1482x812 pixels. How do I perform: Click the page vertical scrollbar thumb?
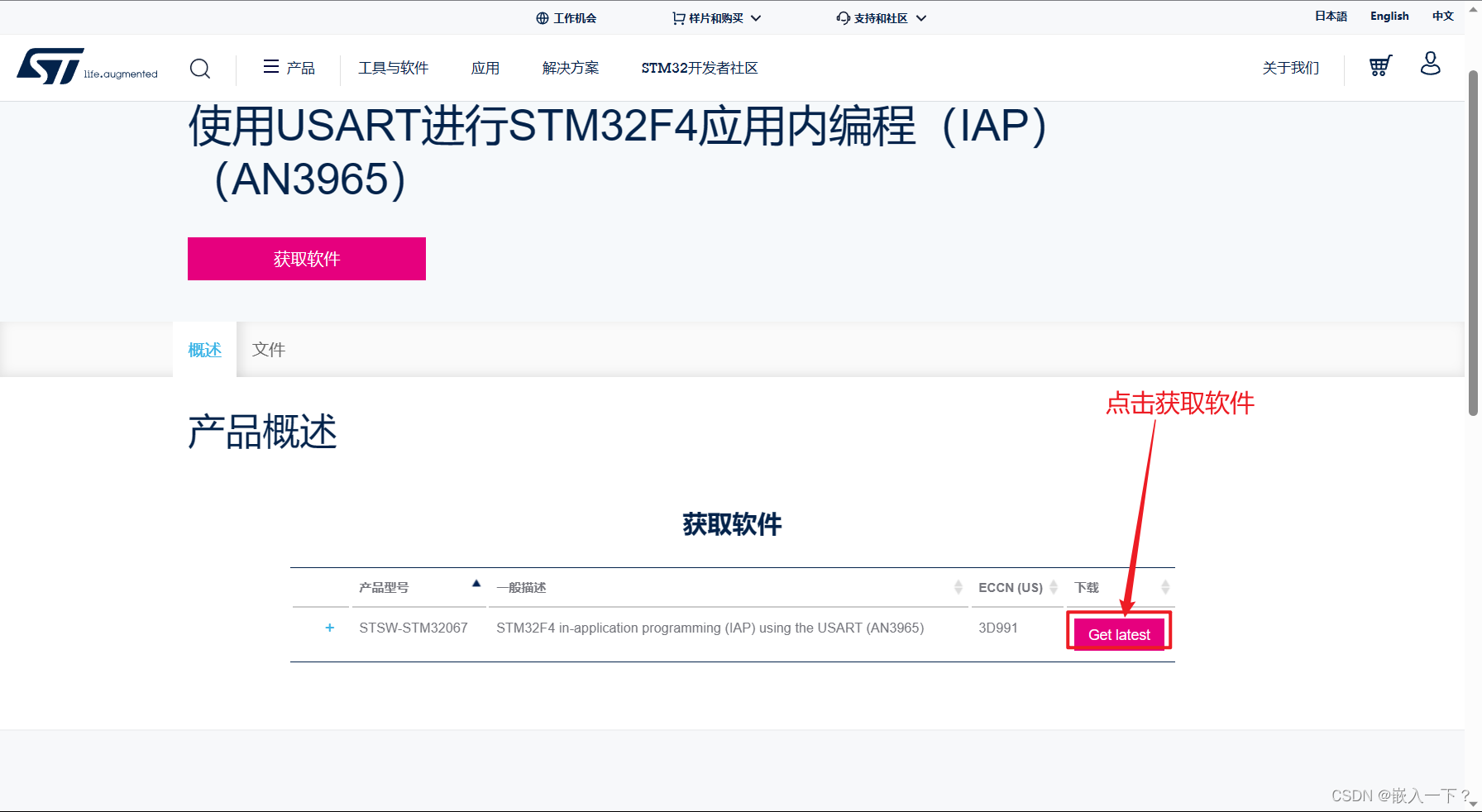(x=1474, y=243)
